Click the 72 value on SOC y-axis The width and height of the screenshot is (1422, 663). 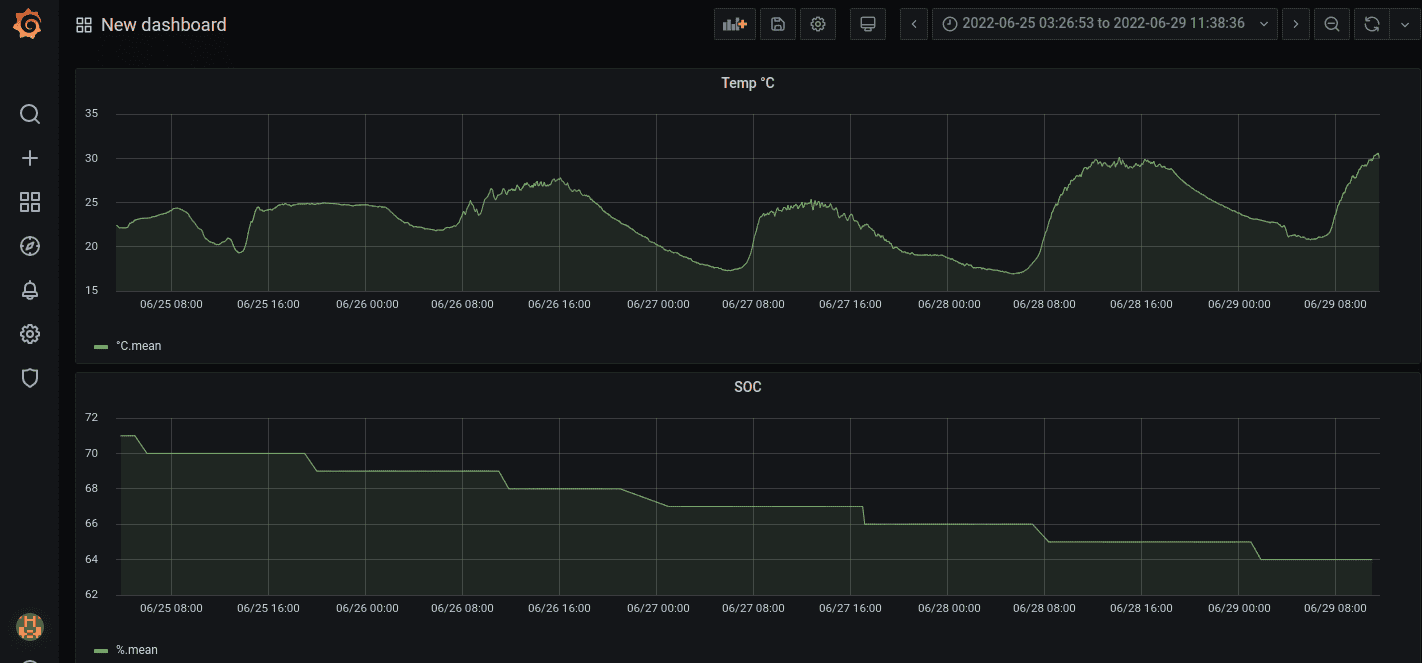[92, 417]
